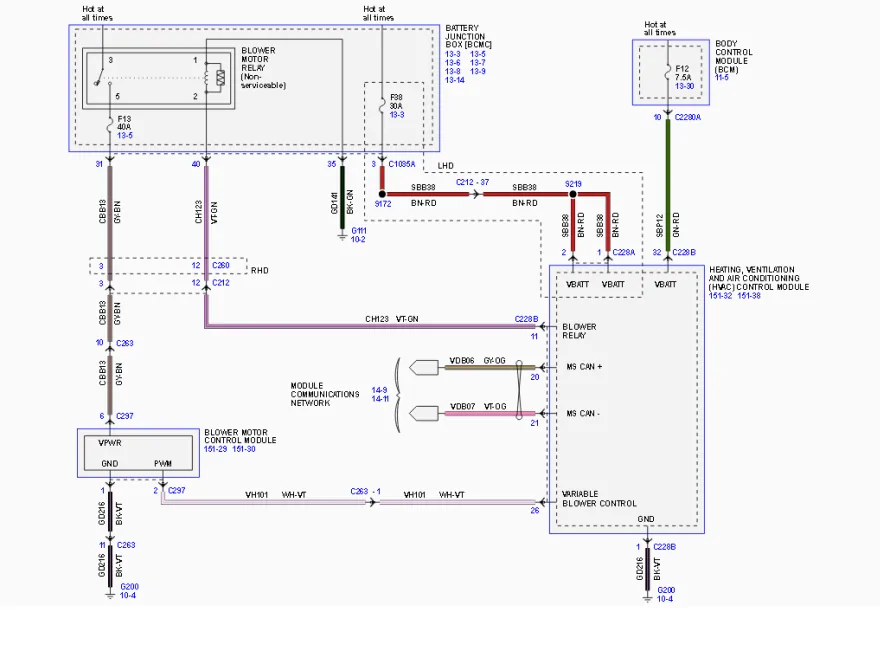The image size is (880, 647).
Task: Select the S219 splice dot
Action: tap(573, 194)
